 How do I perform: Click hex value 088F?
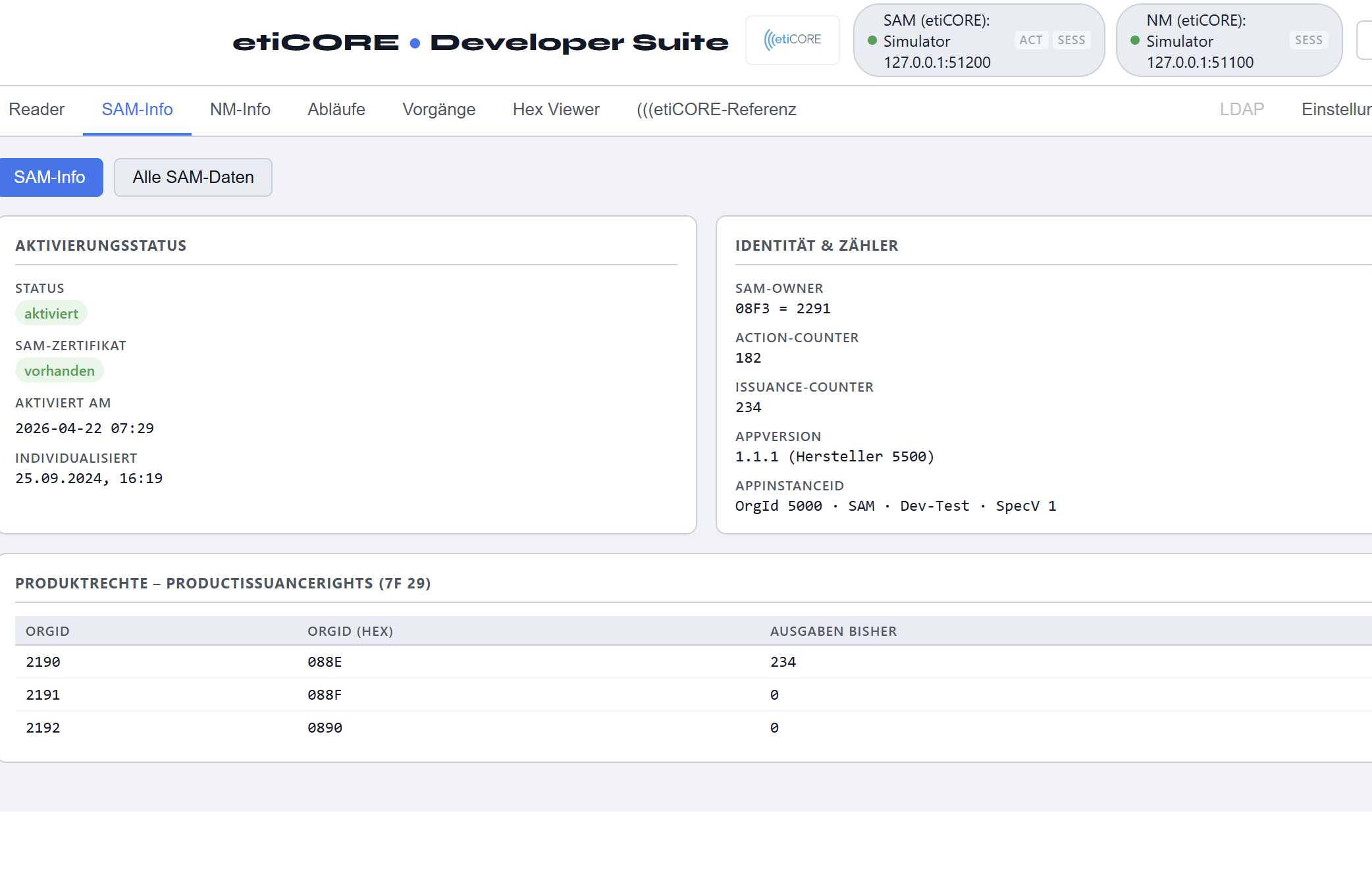click(325, 695)
